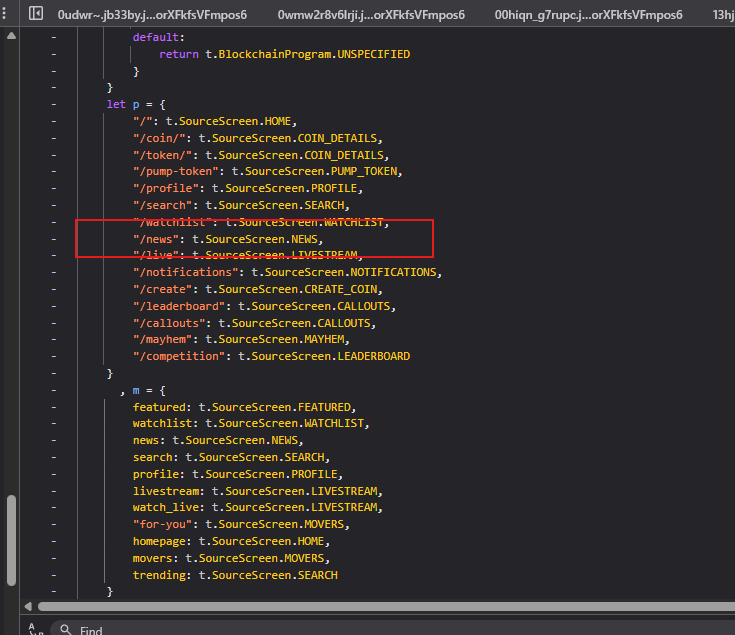
Task: Click the magnifier icon in Find bar
Action: pyautogui.click(x=66, y=630)
